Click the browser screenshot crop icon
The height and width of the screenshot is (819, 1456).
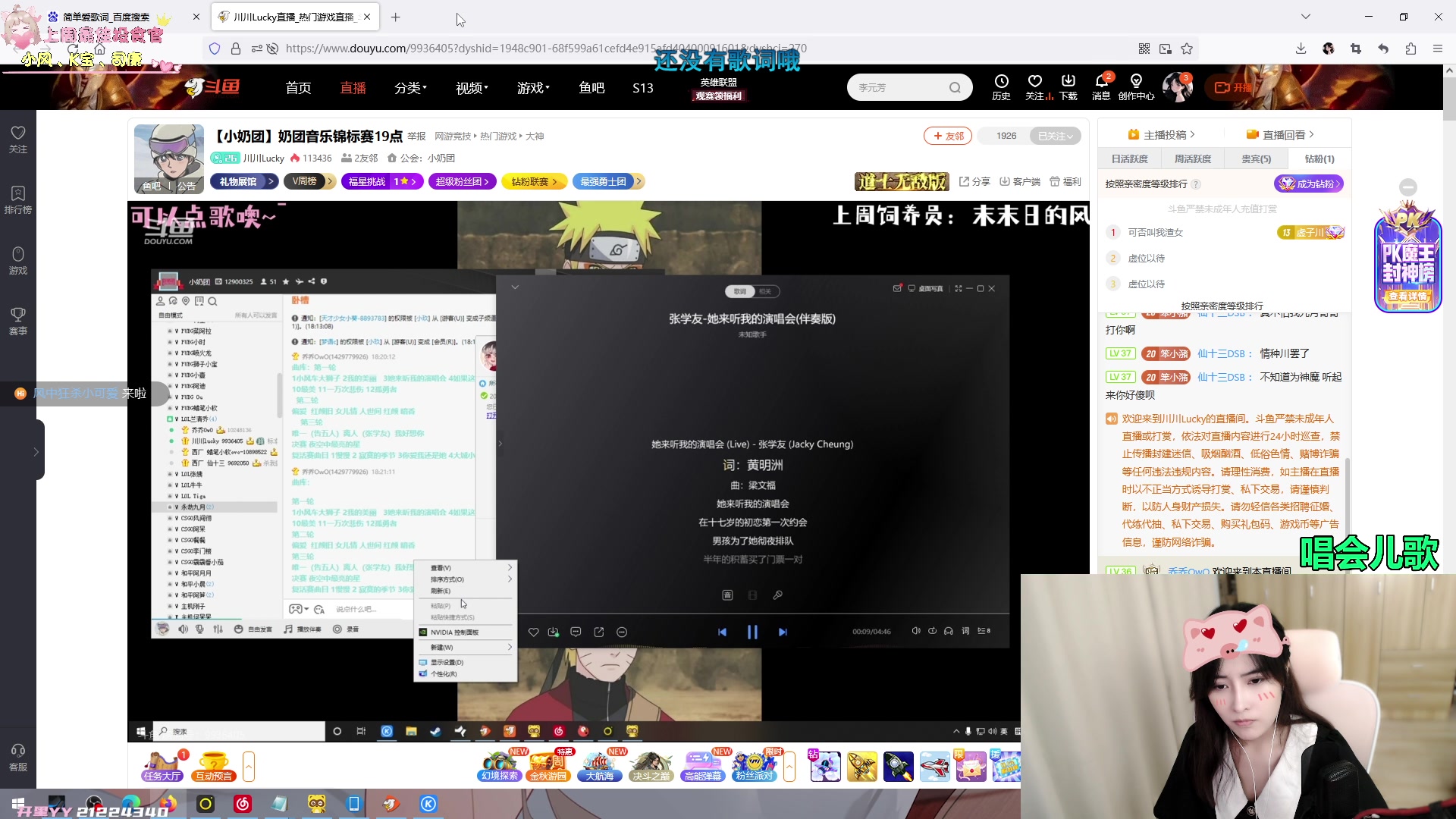click(1356, 49)
